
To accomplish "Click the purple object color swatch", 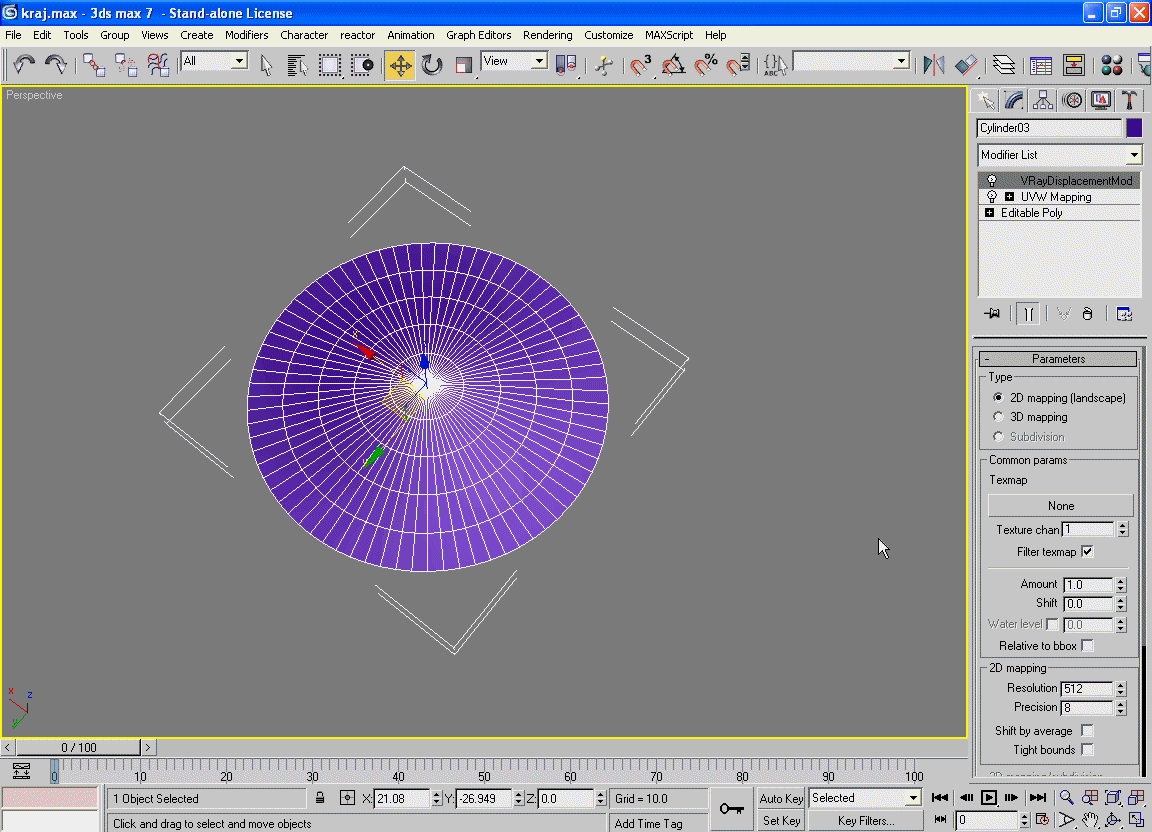I will (x=1134, y=128).
